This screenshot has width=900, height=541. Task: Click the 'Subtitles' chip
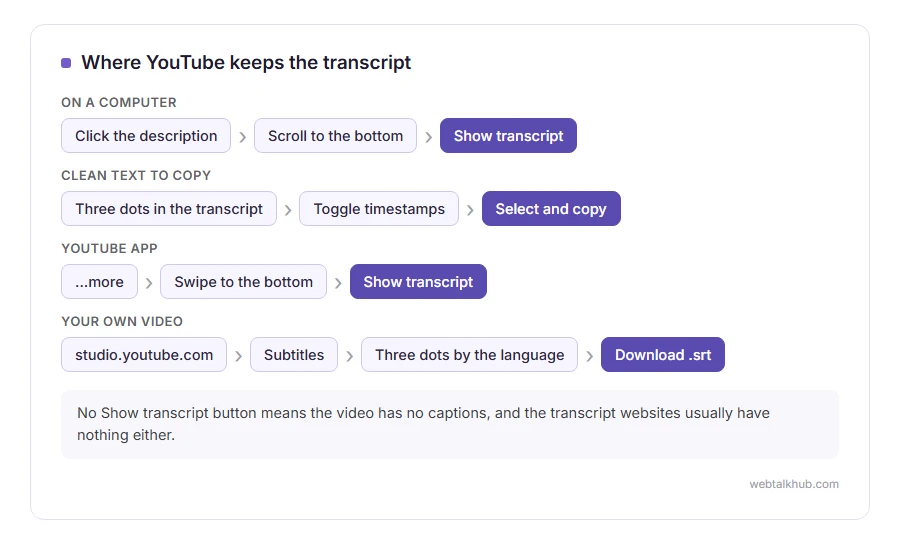click(294, 355)
